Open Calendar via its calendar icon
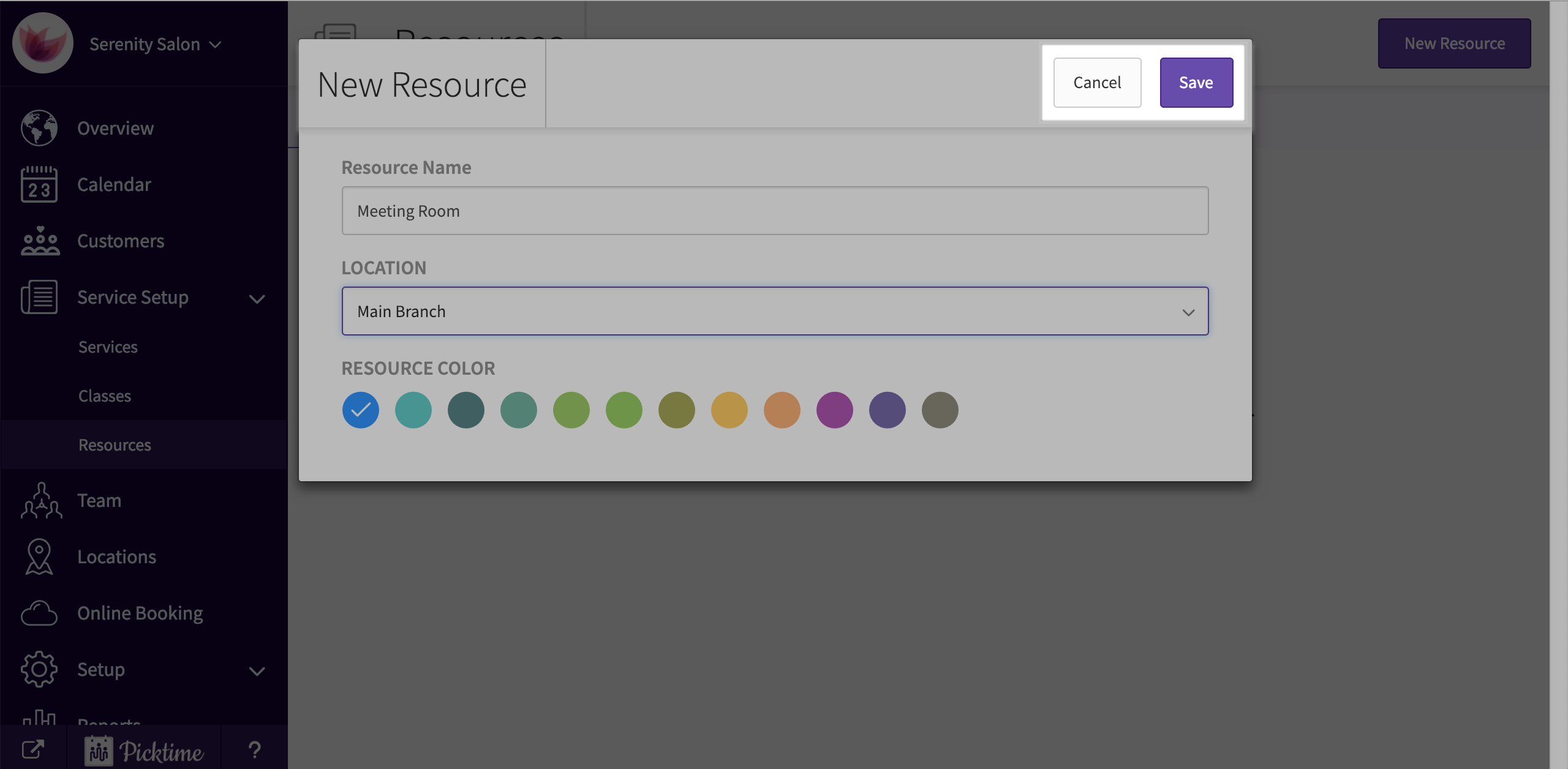Image resolution: width=1568 pixels, height=769 pixels. (39, 184)
